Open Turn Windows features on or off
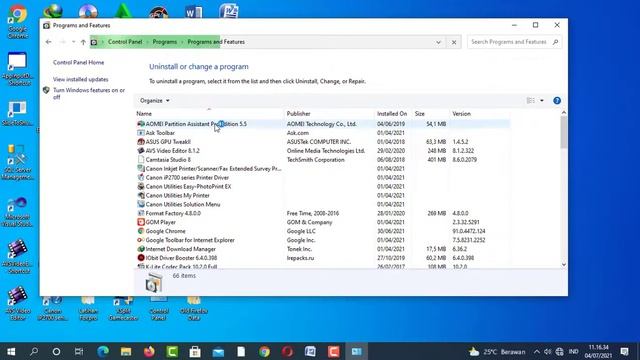This screenshot has width=640, height=360. [89, 93]
